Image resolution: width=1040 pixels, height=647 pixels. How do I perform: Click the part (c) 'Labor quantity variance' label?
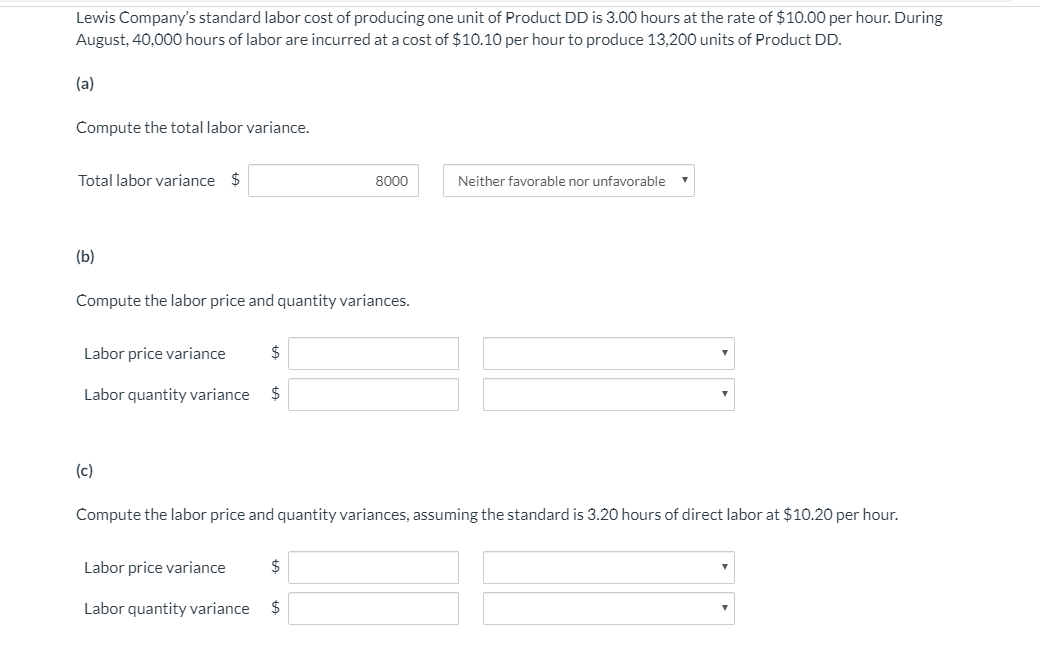click(167, 609)
